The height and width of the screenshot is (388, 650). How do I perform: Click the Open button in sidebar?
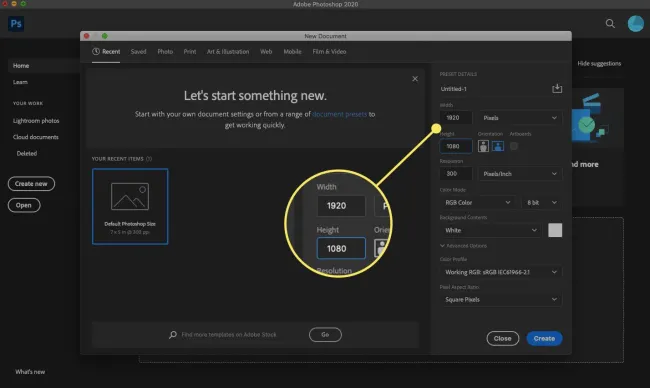24,205
